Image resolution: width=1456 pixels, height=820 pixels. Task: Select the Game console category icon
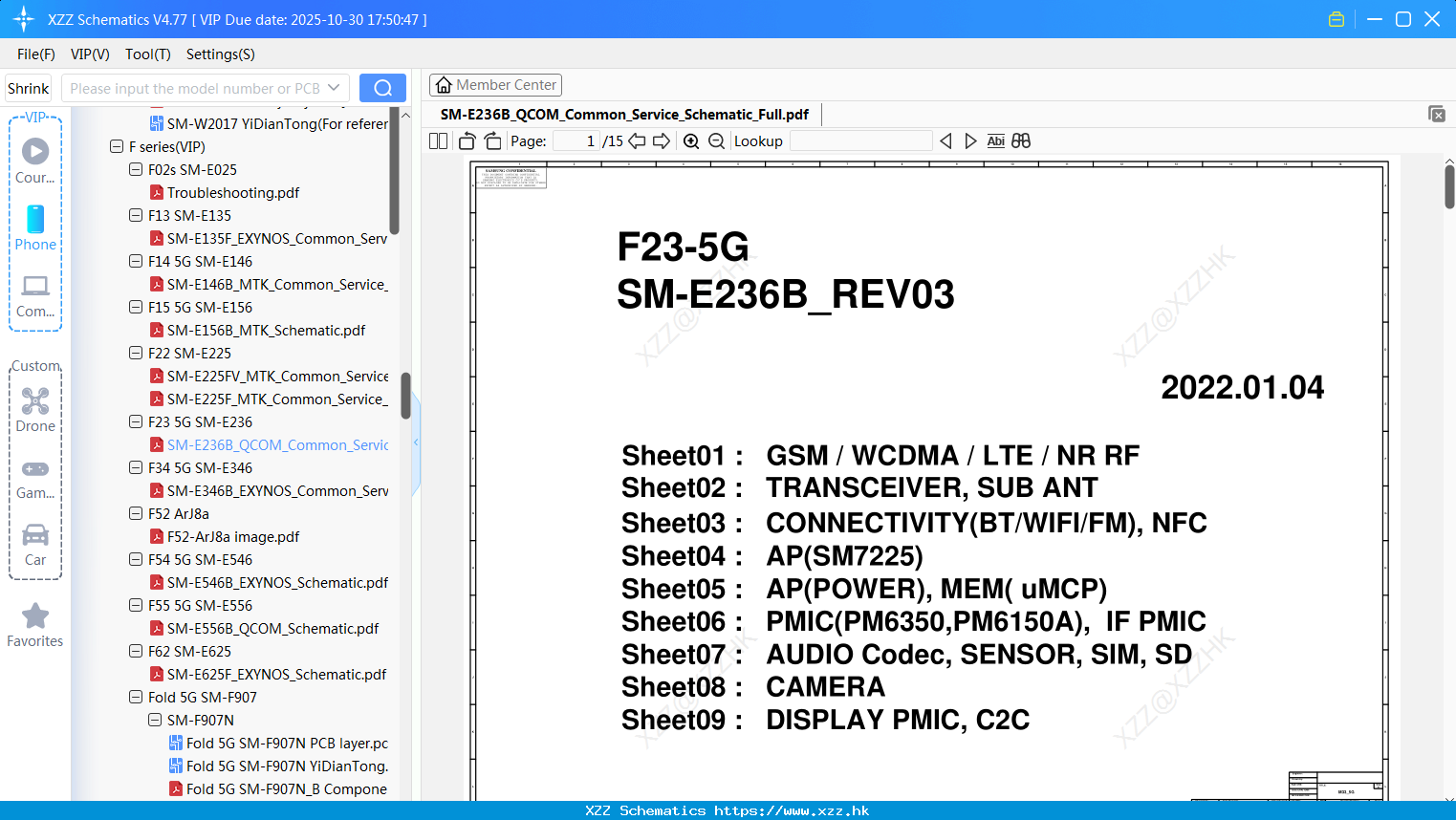[35, 478]
